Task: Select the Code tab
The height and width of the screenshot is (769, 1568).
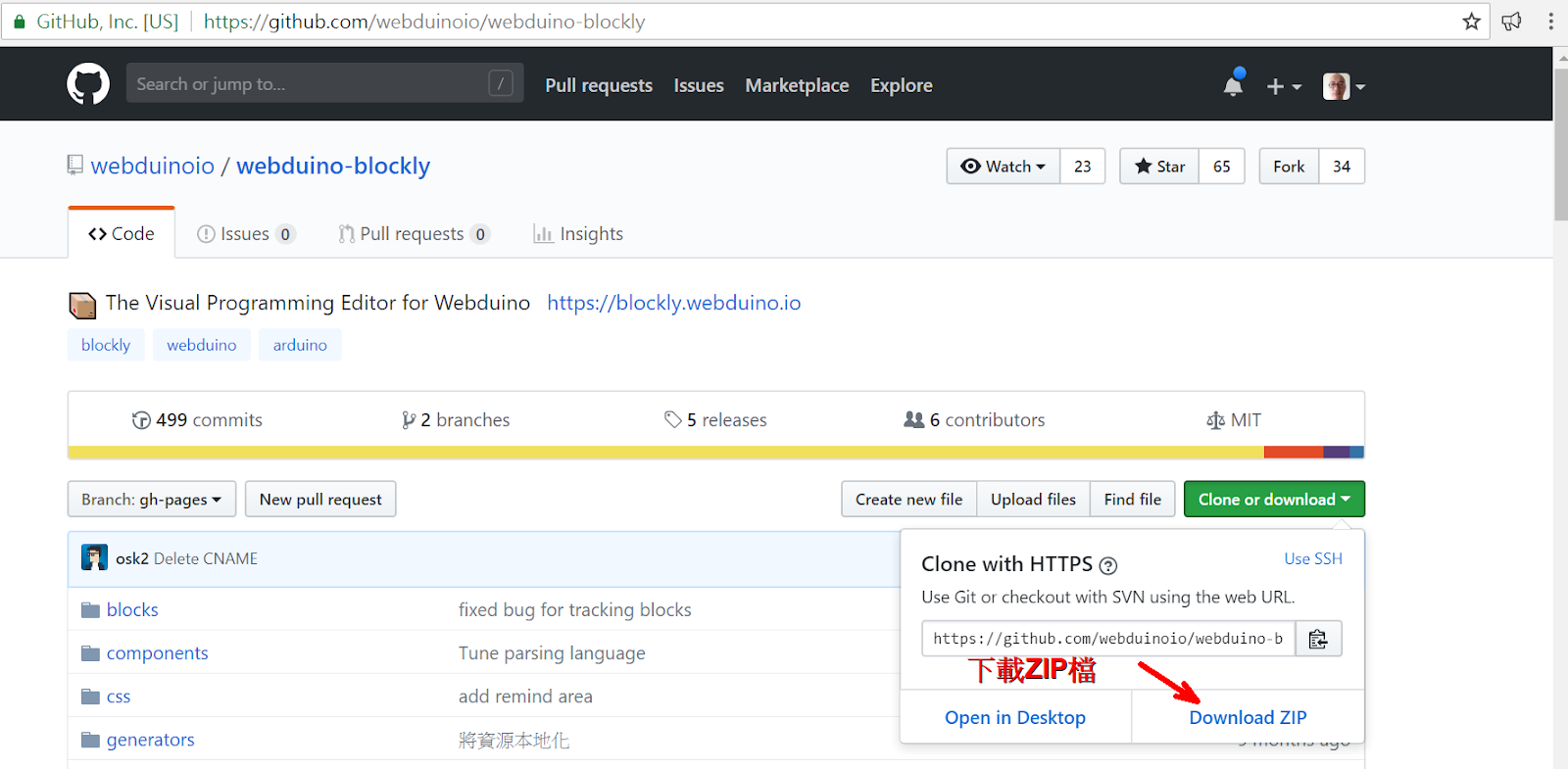Action: [x=122, y=234]
